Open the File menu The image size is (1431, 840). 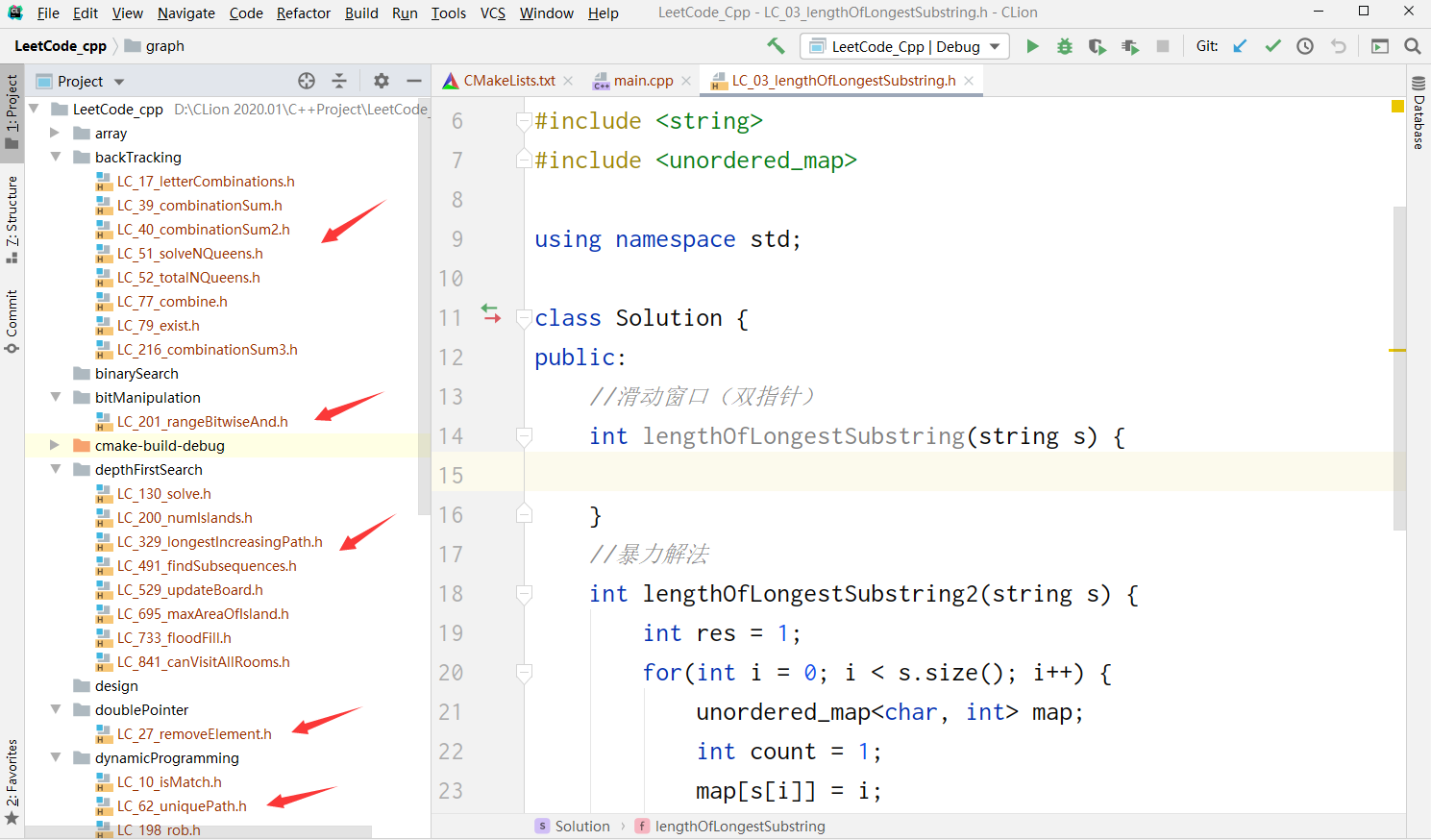[x=48, y=12]
